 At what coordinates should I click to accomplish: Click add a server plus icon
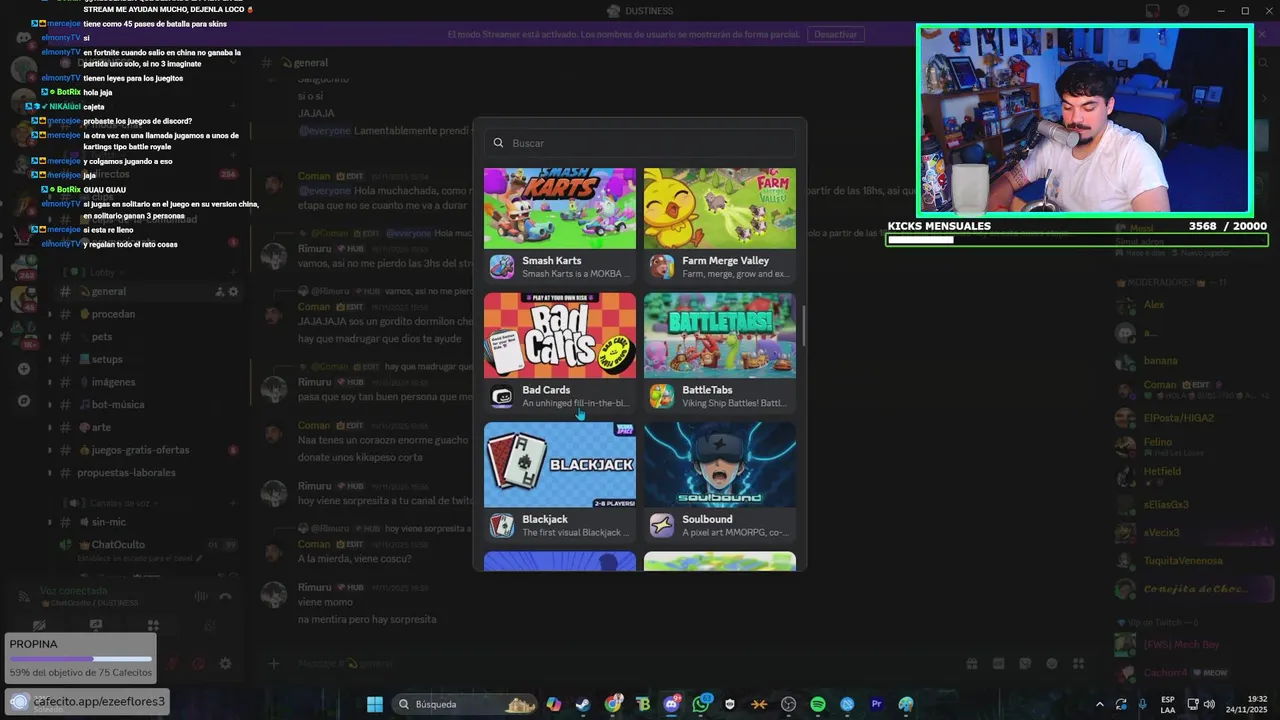(x=24, y=368)
